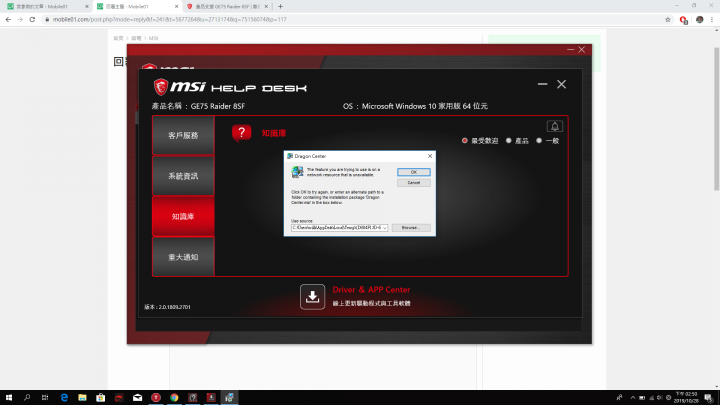This screenshot has width=720, height=405.
Task: Open Driver & APP Center link
Action: click(x=371, y=290)
